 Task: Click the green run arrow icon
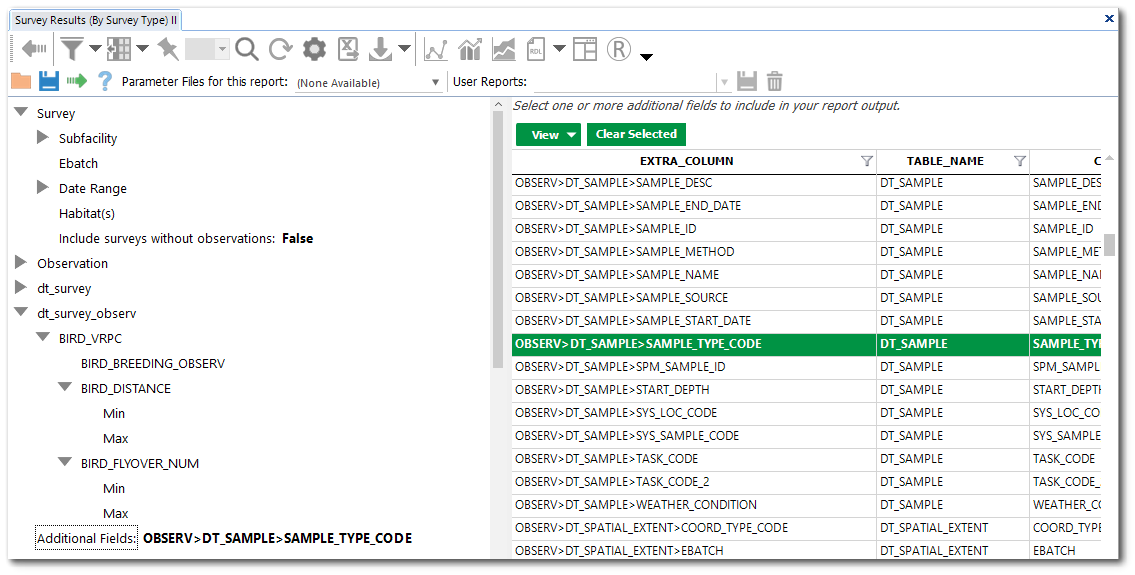[x=77, y=81]
